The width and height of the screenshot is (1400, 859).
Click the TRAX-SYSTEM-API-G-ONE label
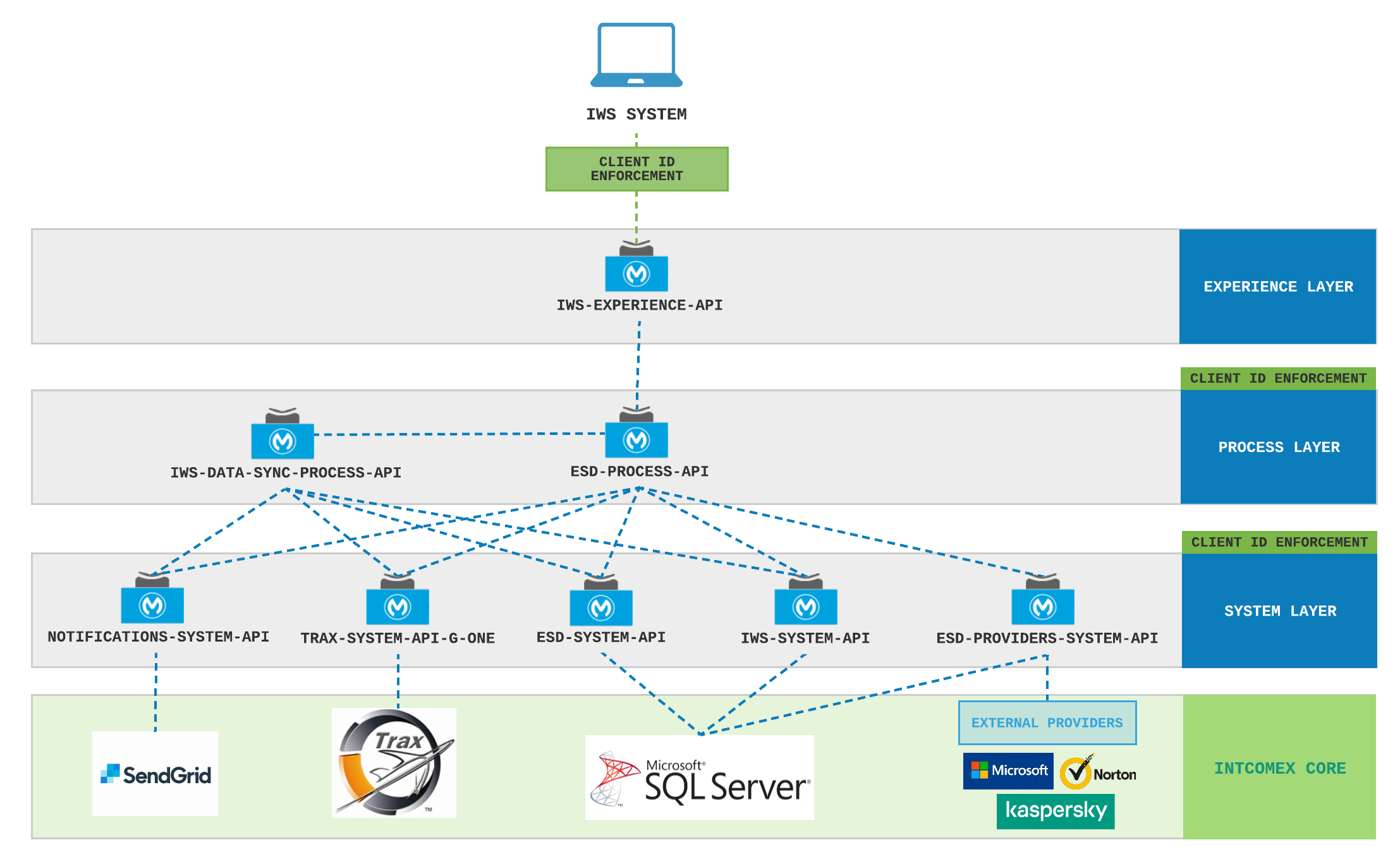point(398,638)
